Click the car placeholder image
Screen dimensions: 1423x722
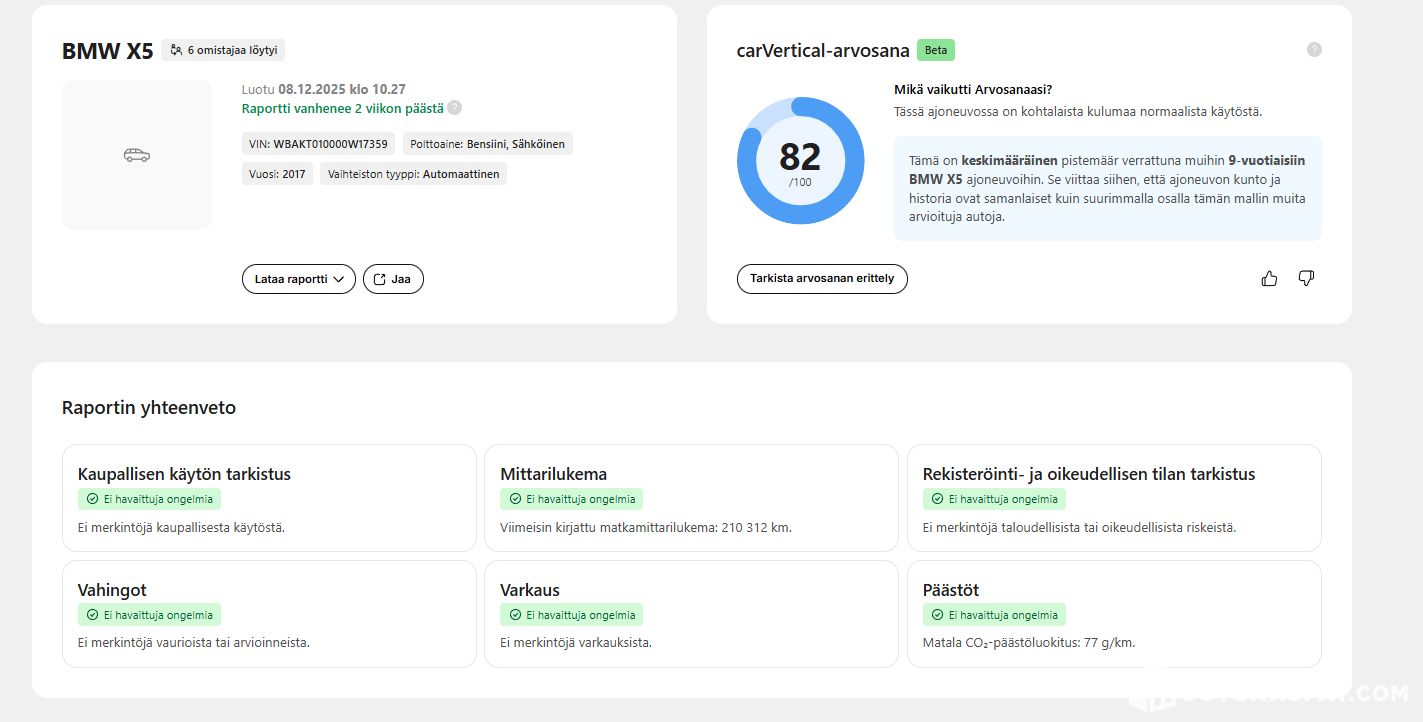(137, 155)
